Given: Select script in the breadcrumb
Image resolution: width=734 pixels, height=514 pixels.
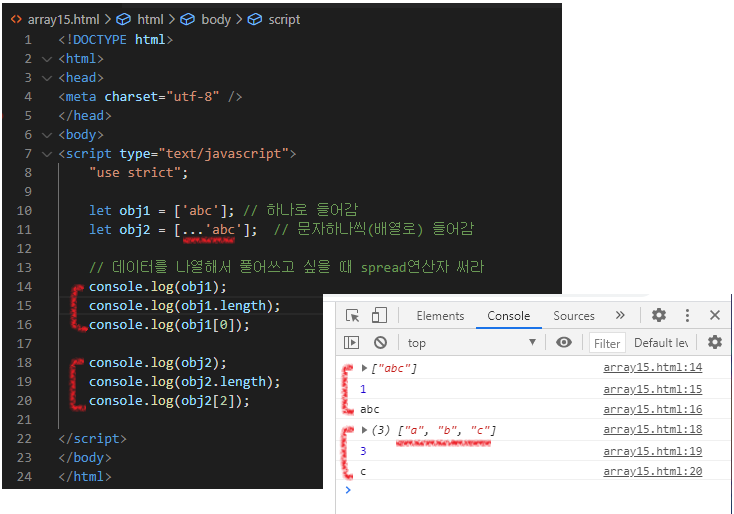Looking at the screenshot, I should tap(284, 20).
